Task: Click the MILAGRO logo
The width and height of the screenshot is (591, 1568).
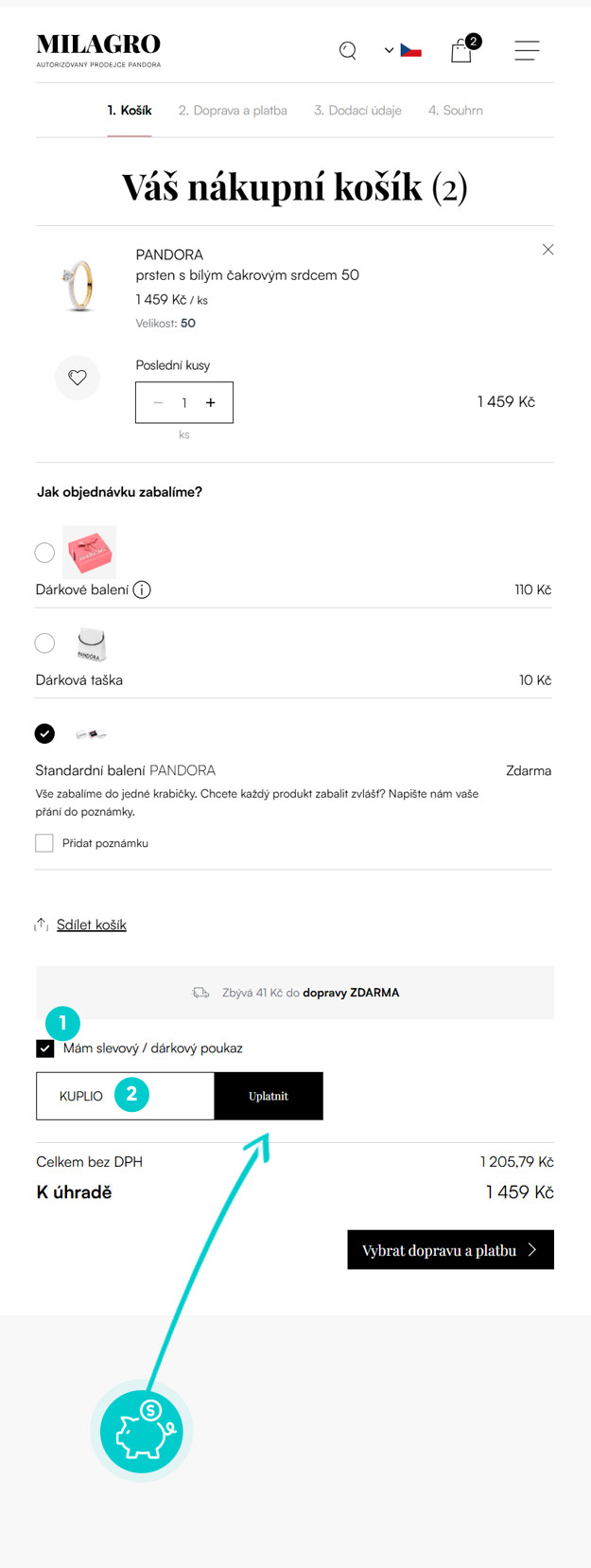Action: tap(98, 49)
